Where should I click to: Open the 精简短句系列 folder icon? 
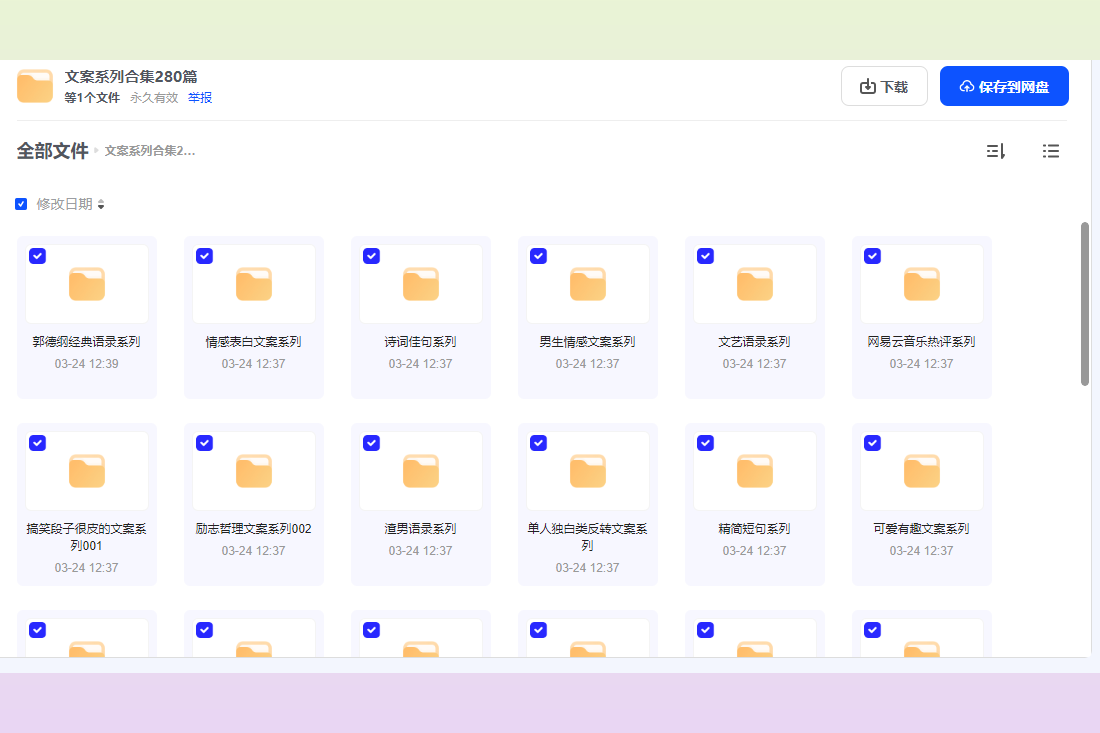[x=755, y=471]
